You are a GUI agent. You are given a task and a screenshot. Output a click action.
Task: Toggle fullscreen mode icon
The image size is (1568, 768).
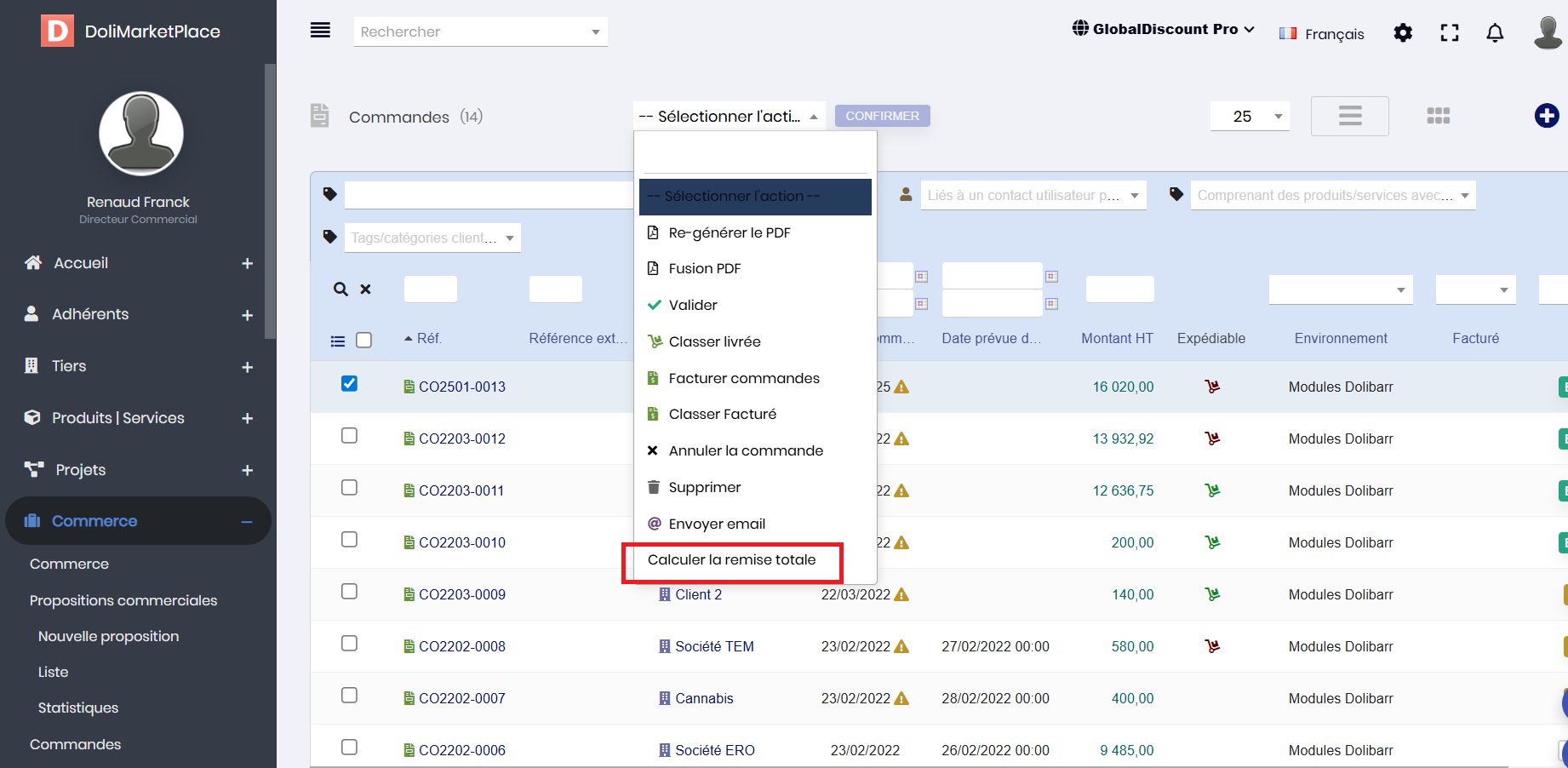point(1449,33)
